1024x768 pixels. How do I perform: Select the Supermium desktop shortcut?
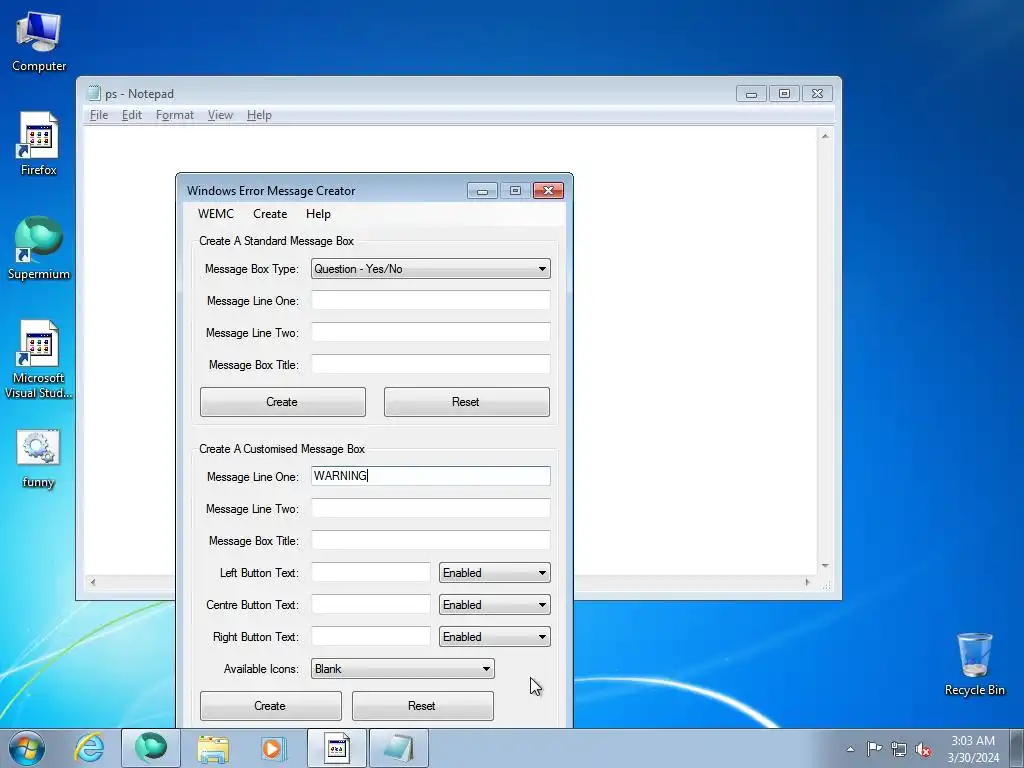pos(39,248)
